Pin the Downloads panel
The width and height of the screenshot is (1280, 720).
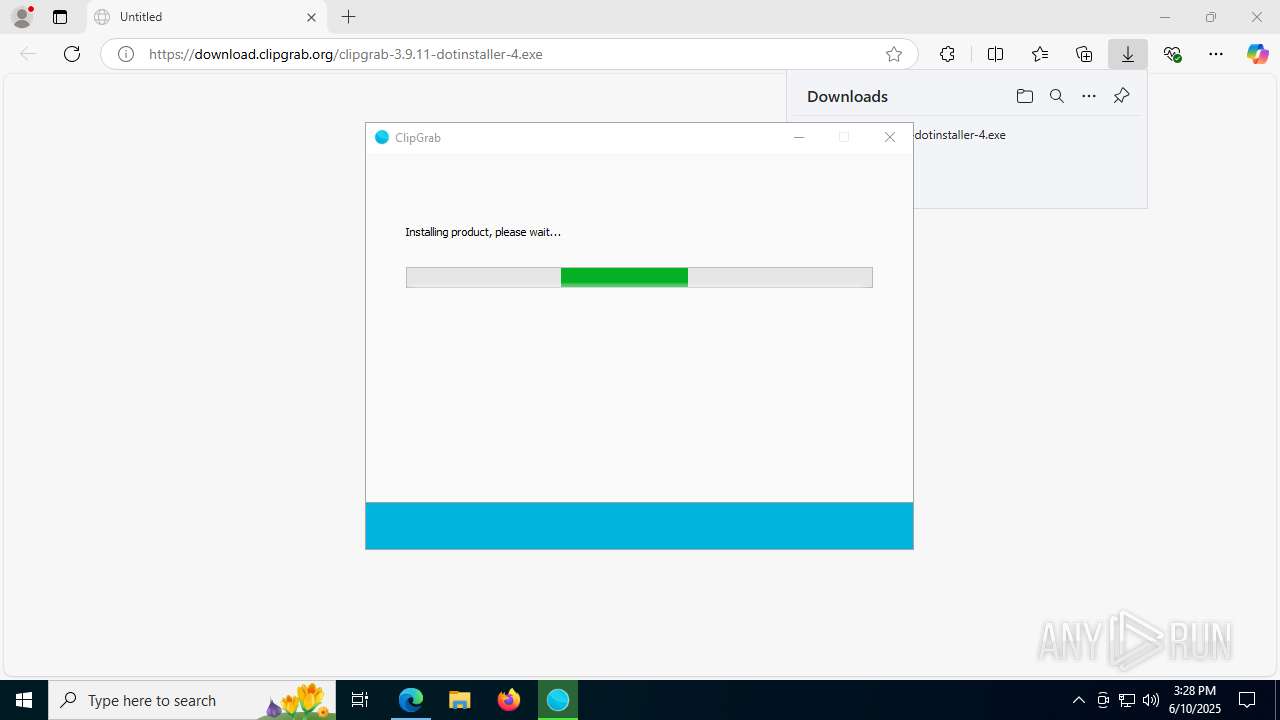[x=1121, y=96]
